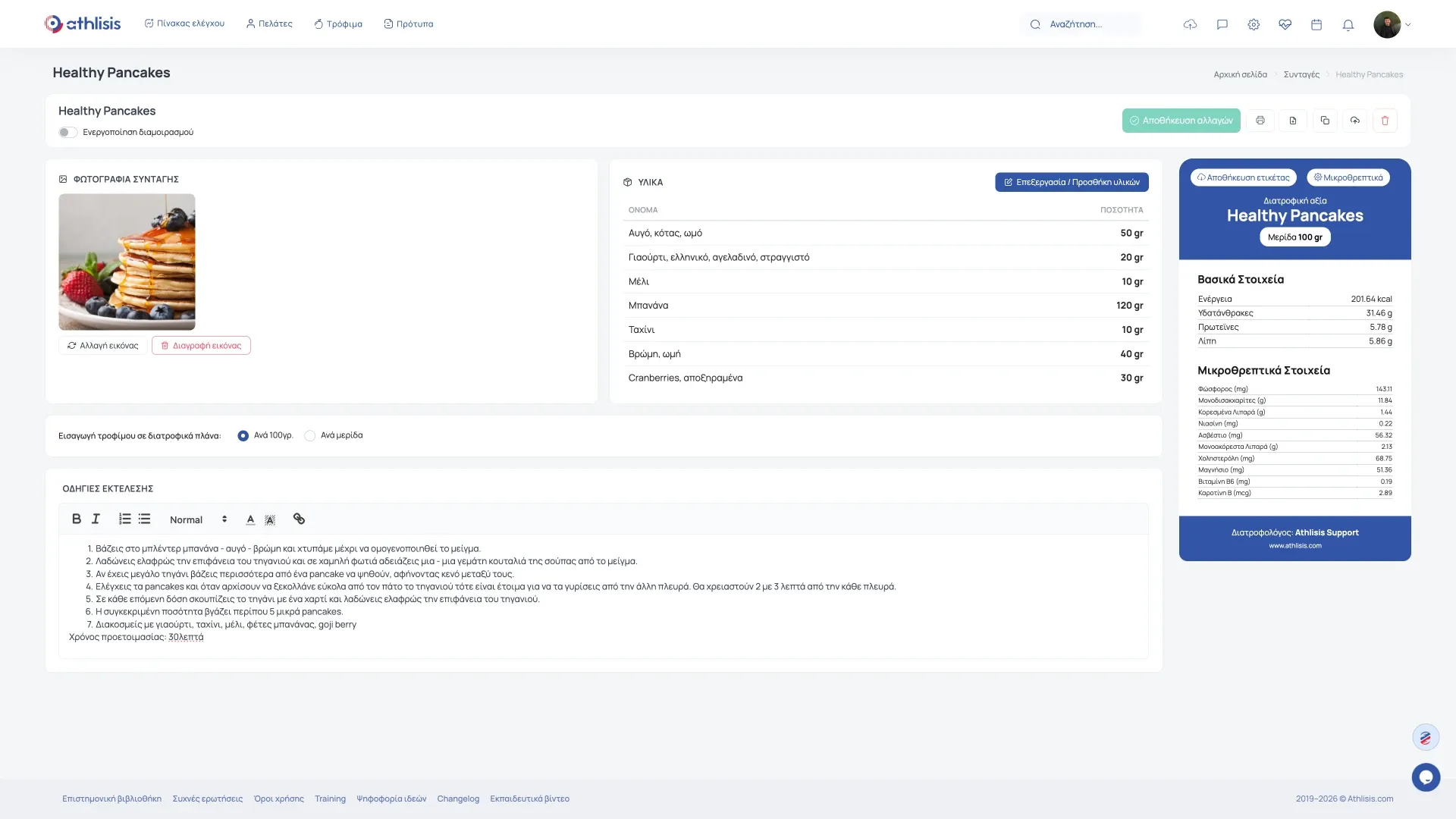Enable the Ενεργοποίηση διαμοιρασμού switch
The height and width of the screenshot is (819, 1456).
pyautogui.click(x=68, y=133)
